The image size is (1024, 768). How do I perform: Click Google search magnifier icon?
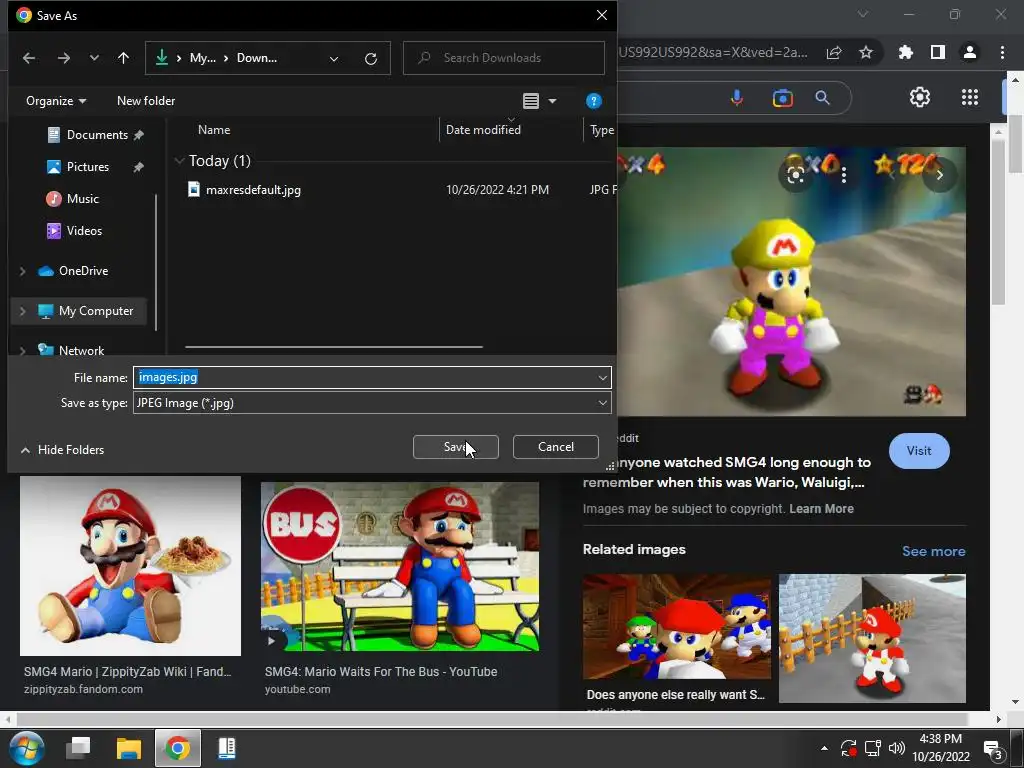coord(823,98)
